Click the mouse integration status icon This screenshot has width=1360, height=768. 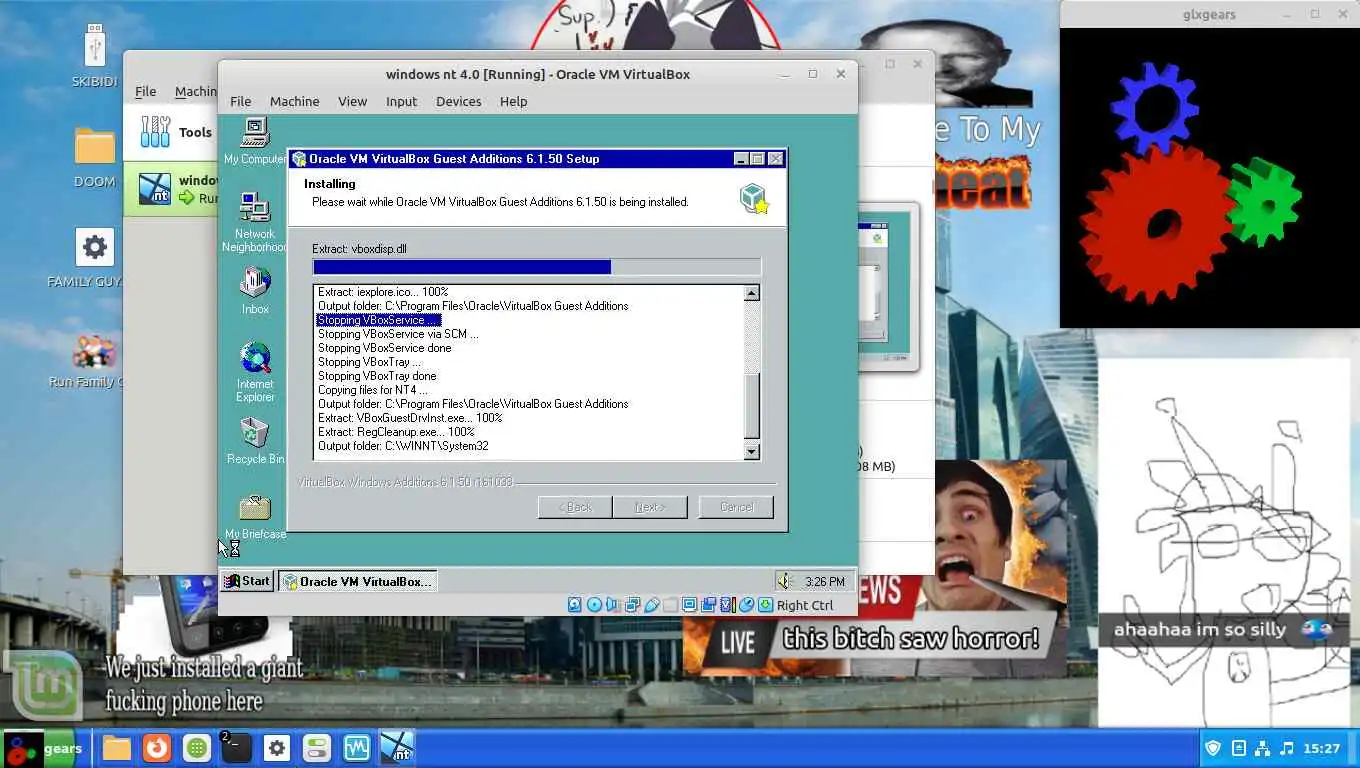pos(746,605)
